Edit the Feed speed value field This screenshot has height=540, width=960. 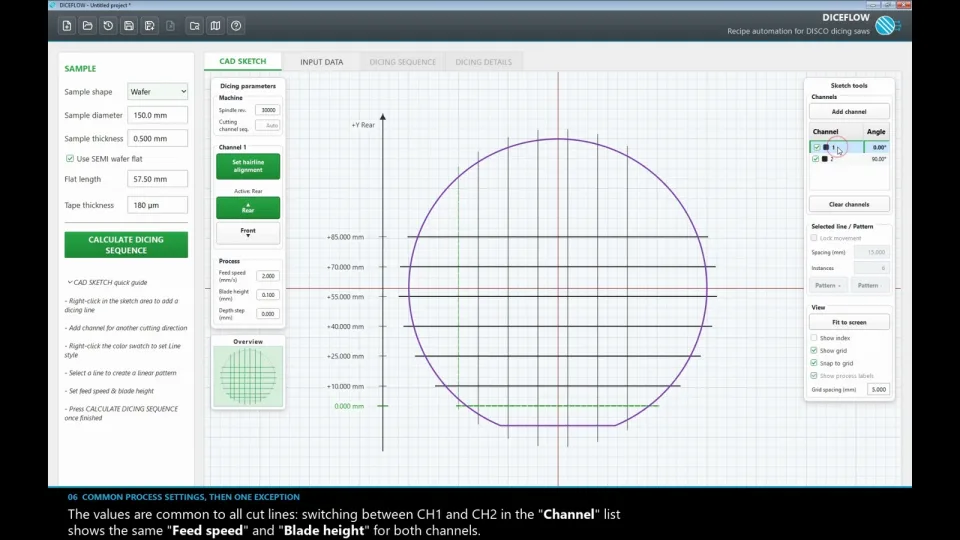click(x=268, y=276)
